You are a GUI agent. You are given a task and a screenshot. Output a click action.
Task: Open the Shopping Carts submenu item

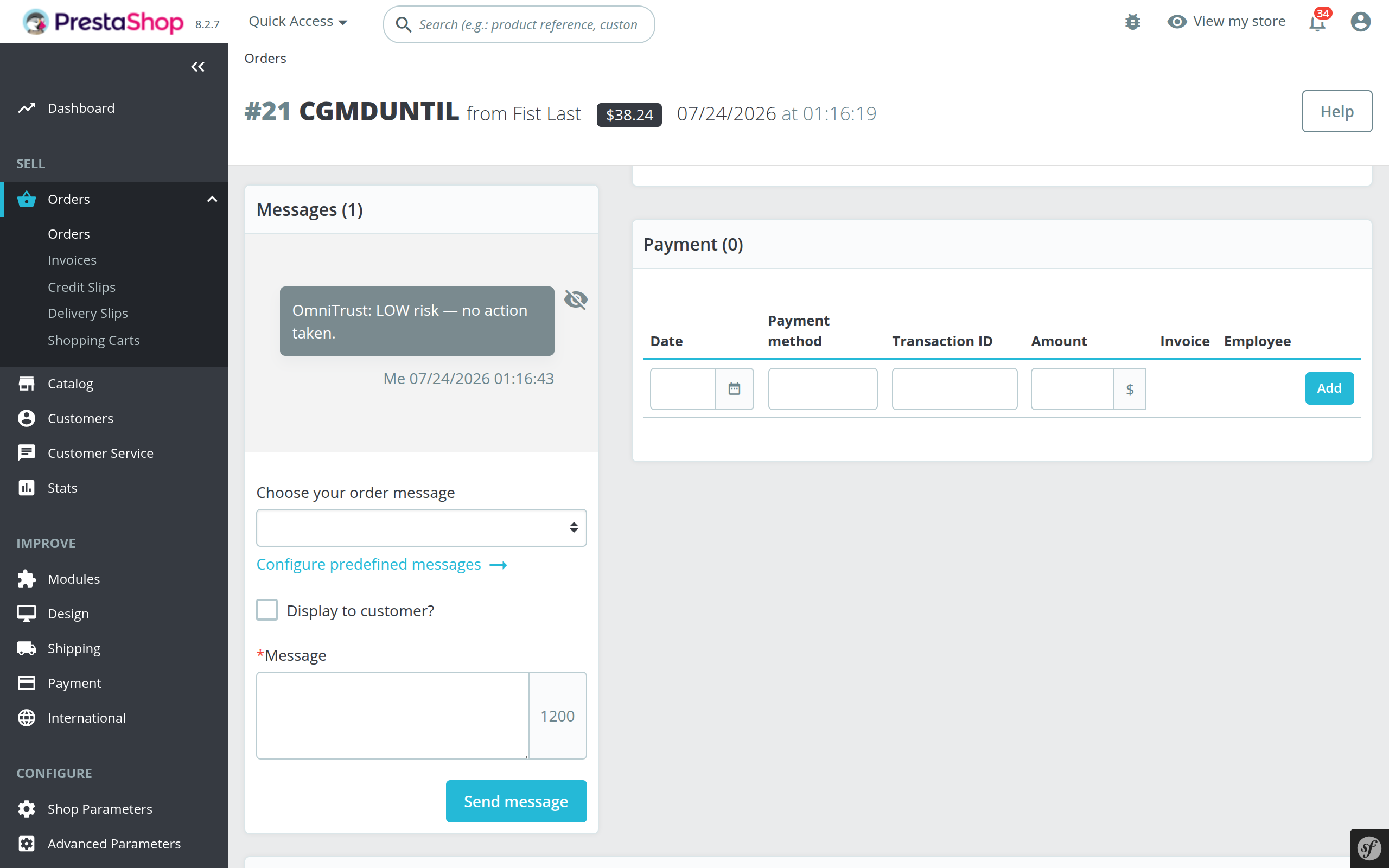(x=93, y=341)
